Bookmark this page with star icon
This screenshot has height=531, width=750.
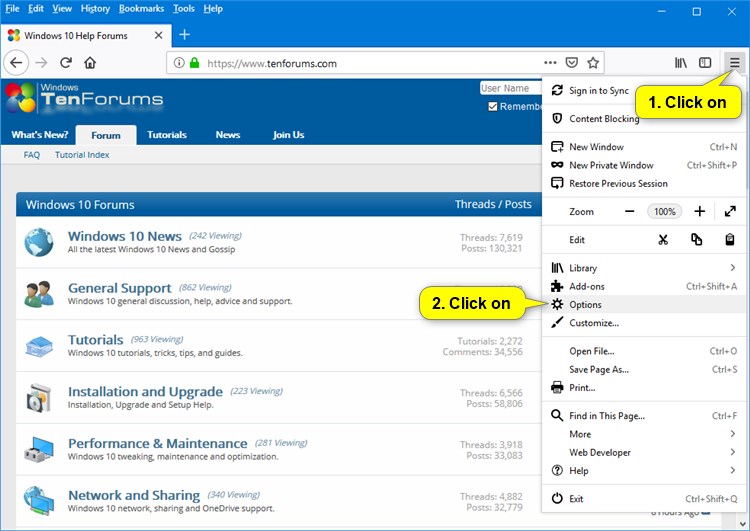(593, 63)
